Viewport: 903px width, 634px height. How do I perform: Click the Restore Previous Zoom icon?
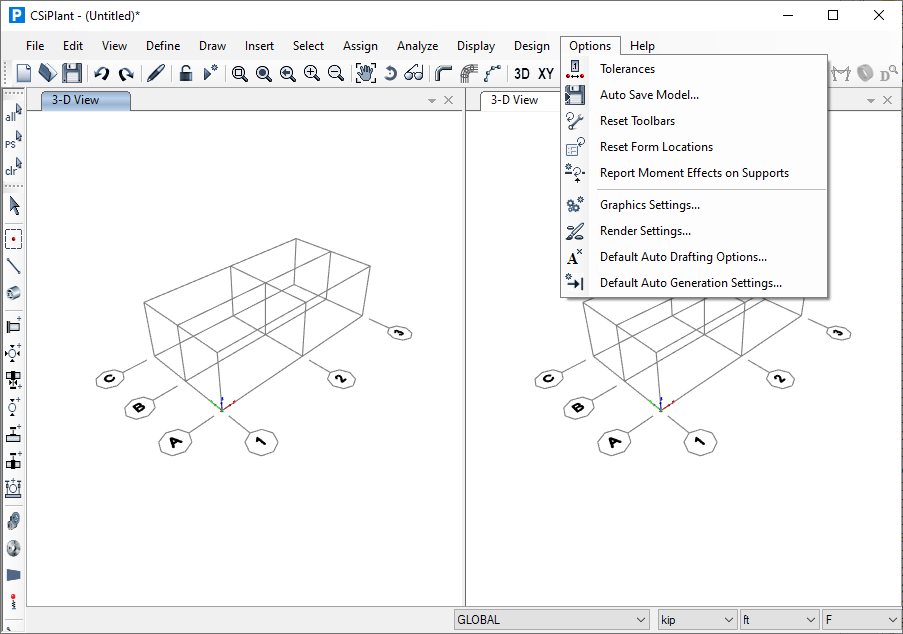(287, 74)
